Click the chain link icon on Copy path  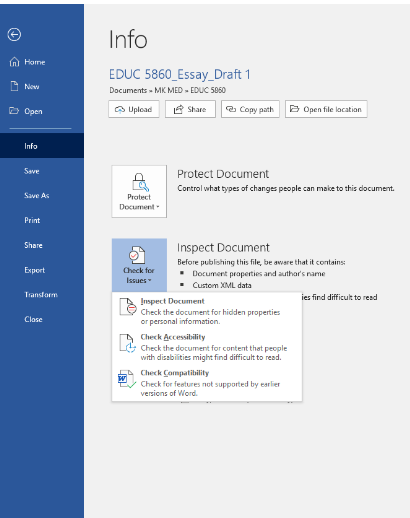tap(231, 109)
